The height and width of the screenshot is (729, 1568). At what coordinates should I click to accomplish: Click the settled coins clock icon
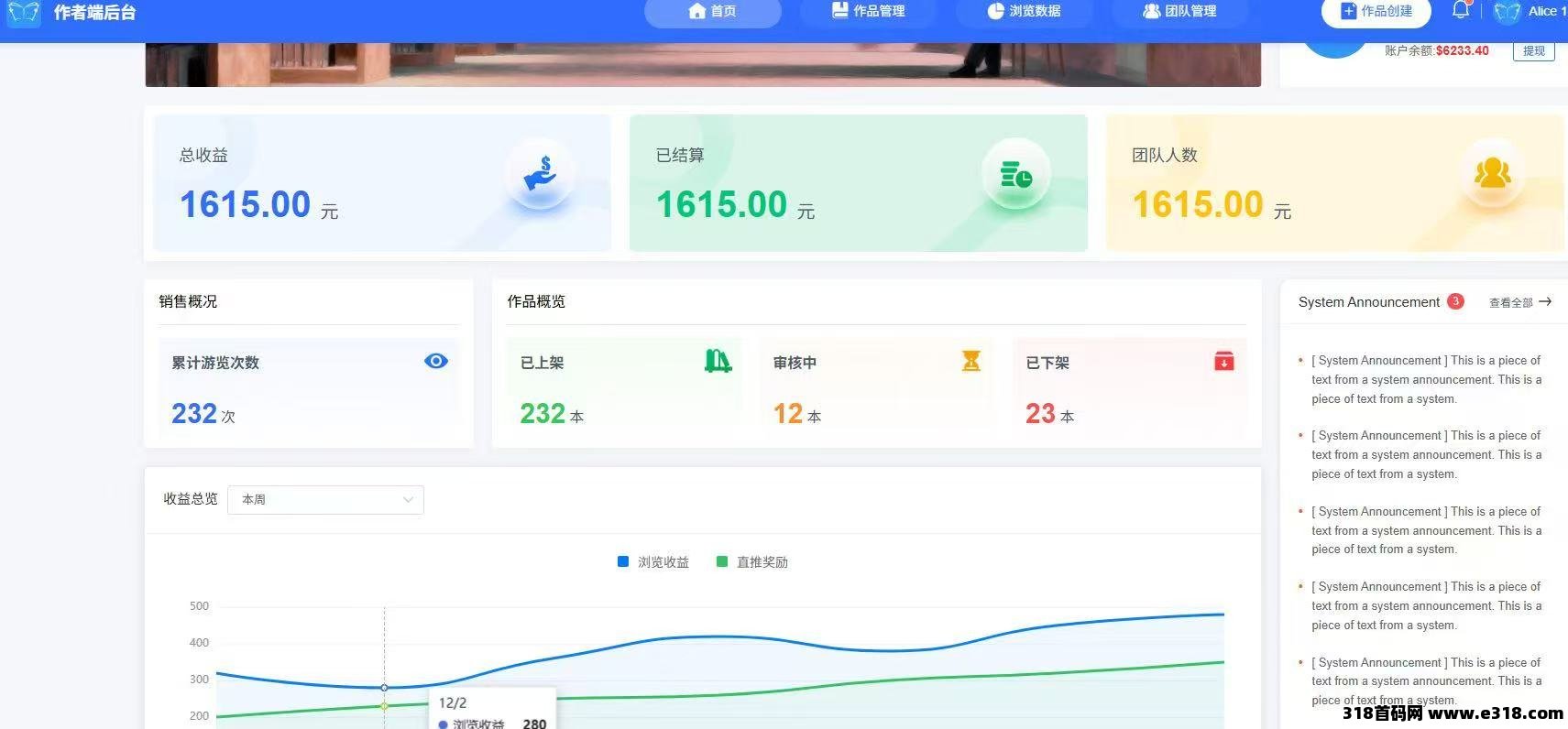tap(1016, 173)
